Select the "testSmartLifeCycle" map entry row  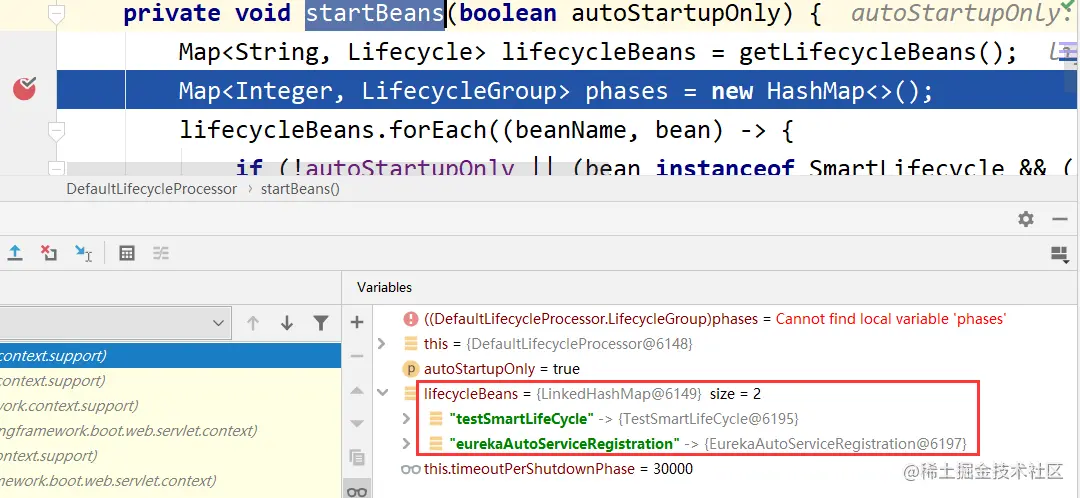pos(725,419)
